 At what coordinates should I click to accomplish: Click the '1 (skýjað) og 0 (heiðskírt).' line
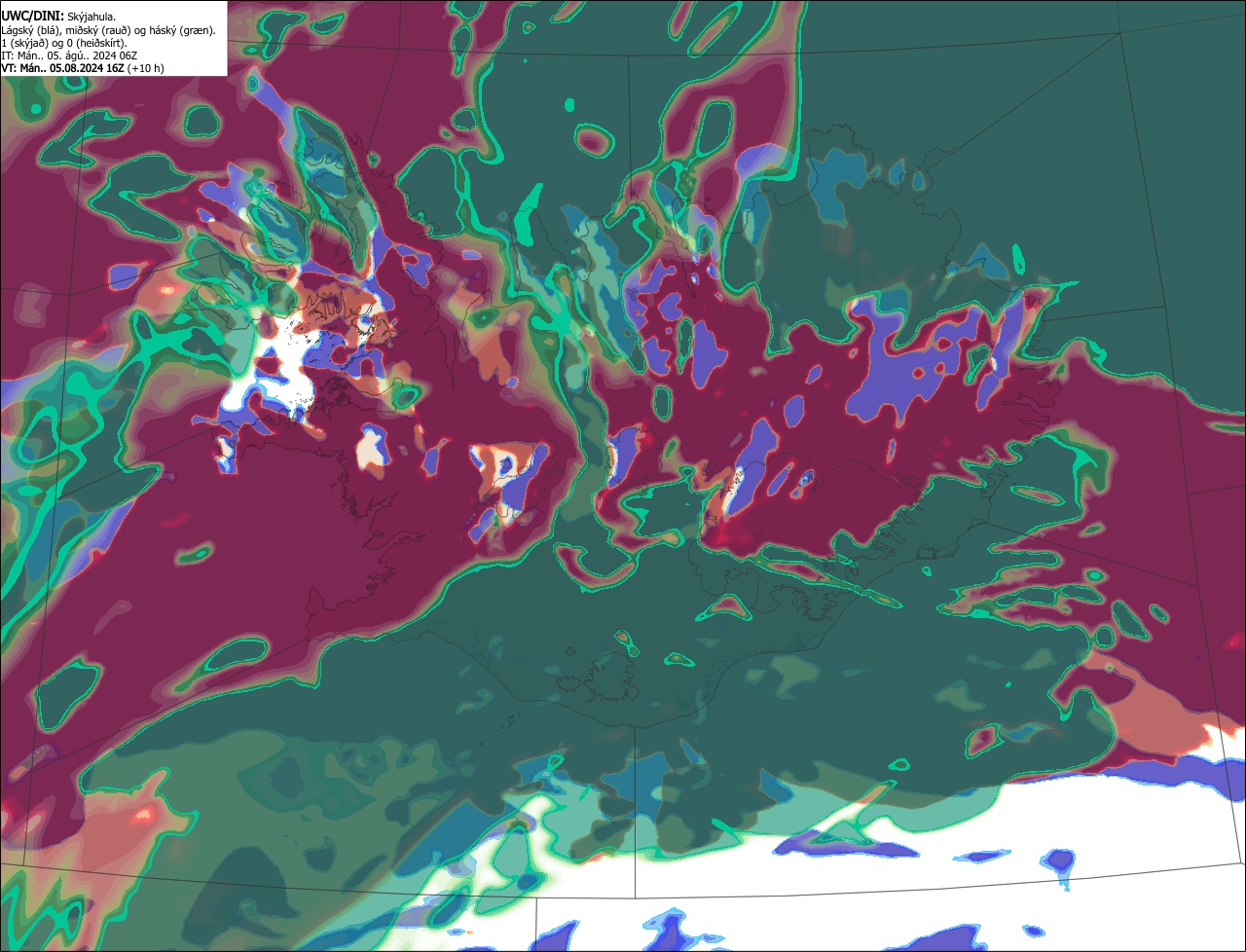[64, 43]
